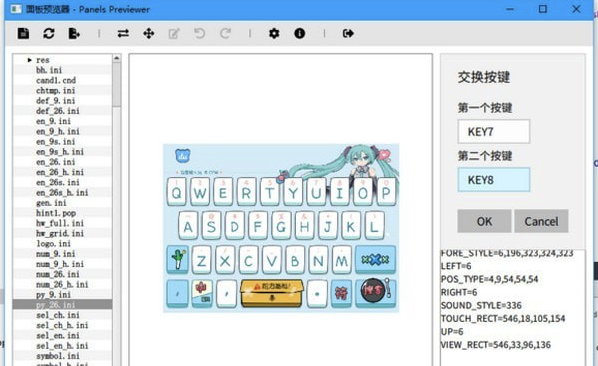Click the P key in keyboard preview
This screenshot has height=366, width=598.
coord(386,192)
